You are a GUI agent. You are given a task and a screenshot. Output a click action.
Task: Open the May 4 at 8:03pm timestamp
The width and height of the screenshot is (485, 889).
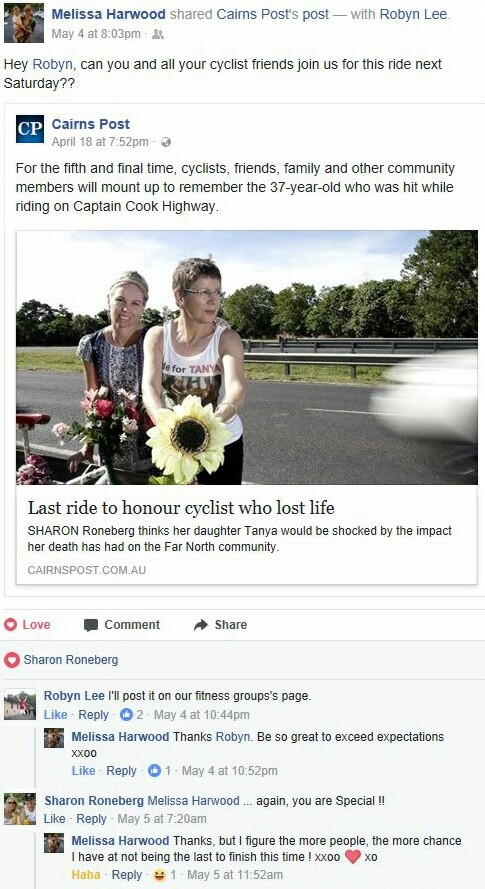[x=96, y=34]
